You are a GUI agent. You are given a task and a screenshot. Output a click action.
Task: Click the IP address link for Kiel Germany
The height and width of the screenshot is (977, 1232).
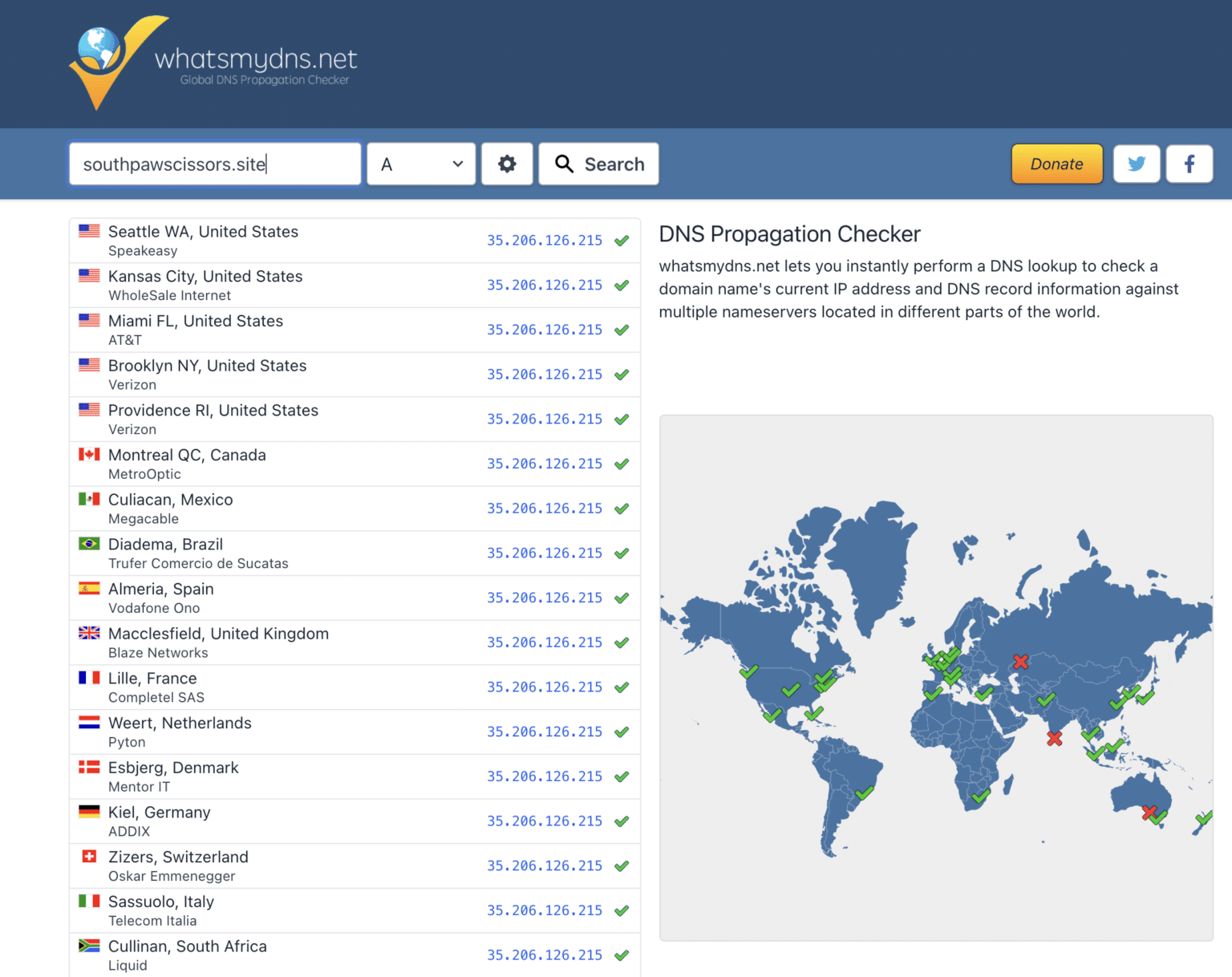pyautogui.click(x=544, y=821)
